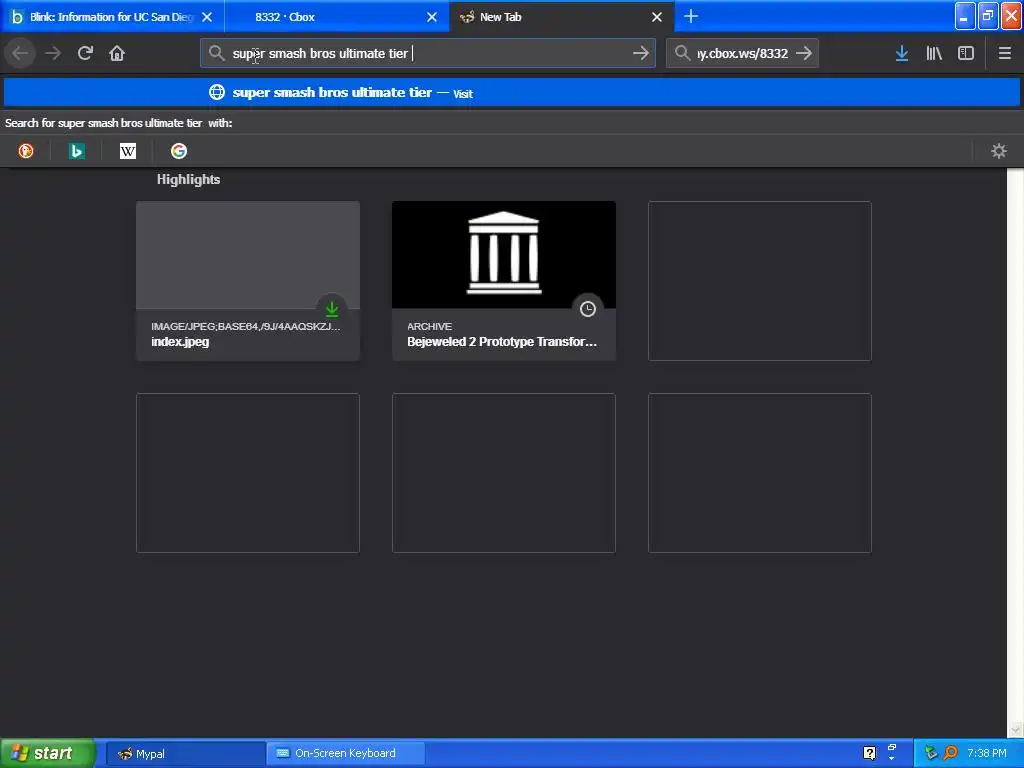
Task: Open the Downloads panel
Action: (902, 53)
